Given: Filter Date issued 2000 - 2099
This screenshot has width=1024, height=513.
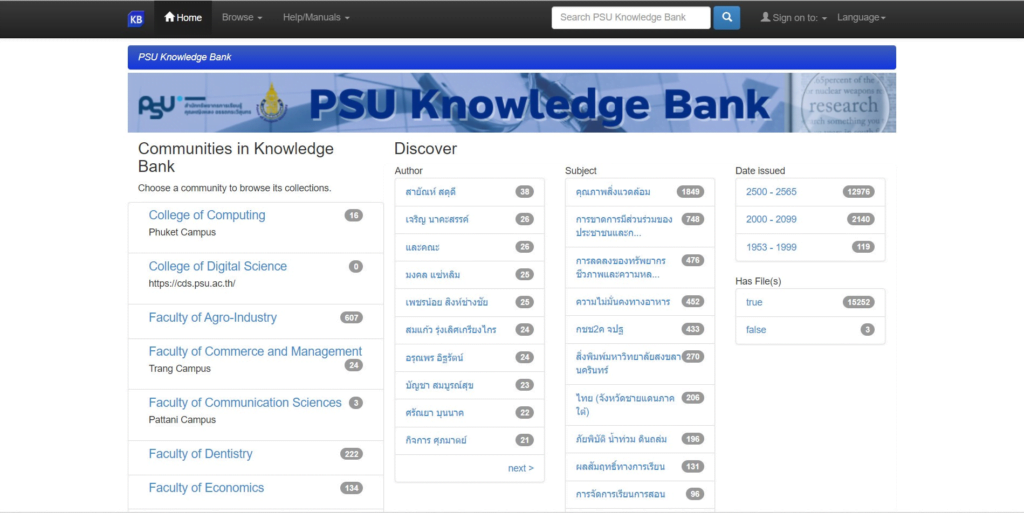Looking at the screenshot, I should click(x=771, y=219).
